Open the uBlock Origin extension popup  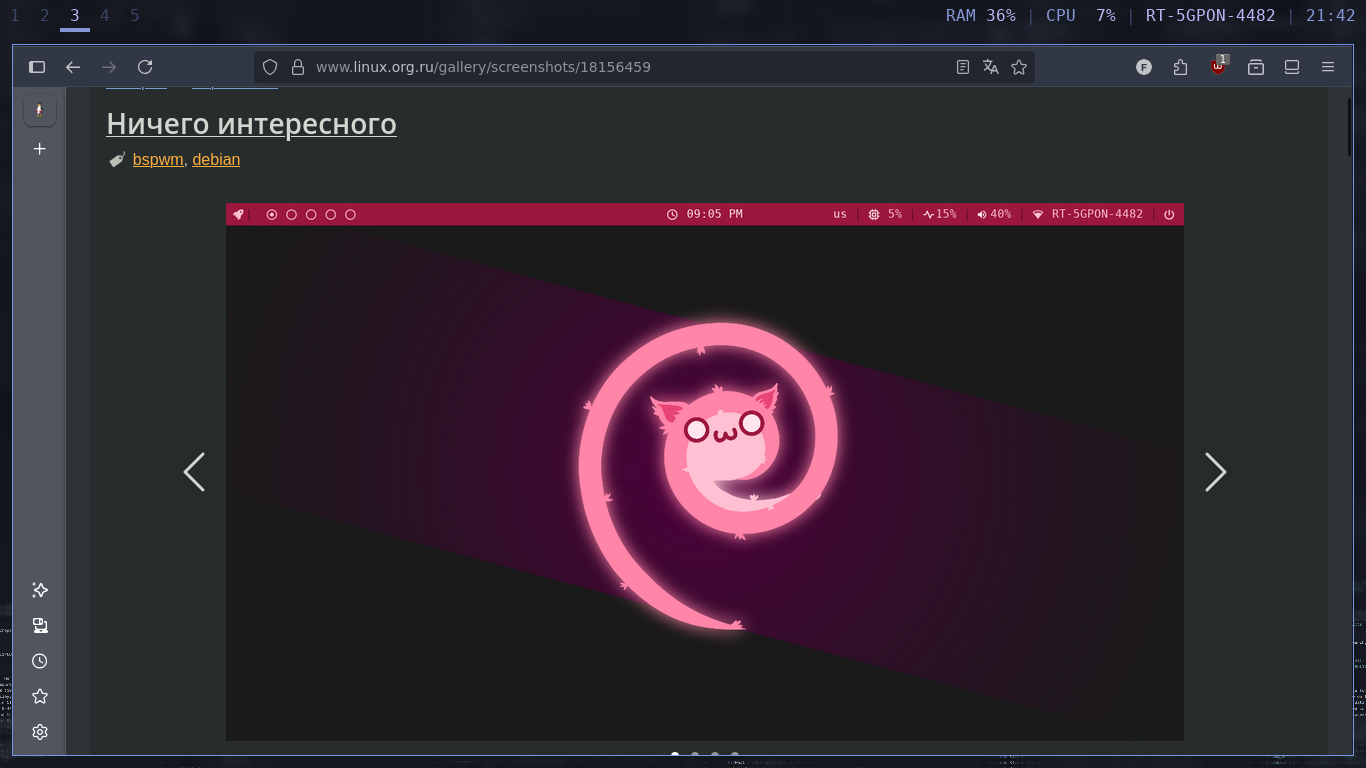1218,67
